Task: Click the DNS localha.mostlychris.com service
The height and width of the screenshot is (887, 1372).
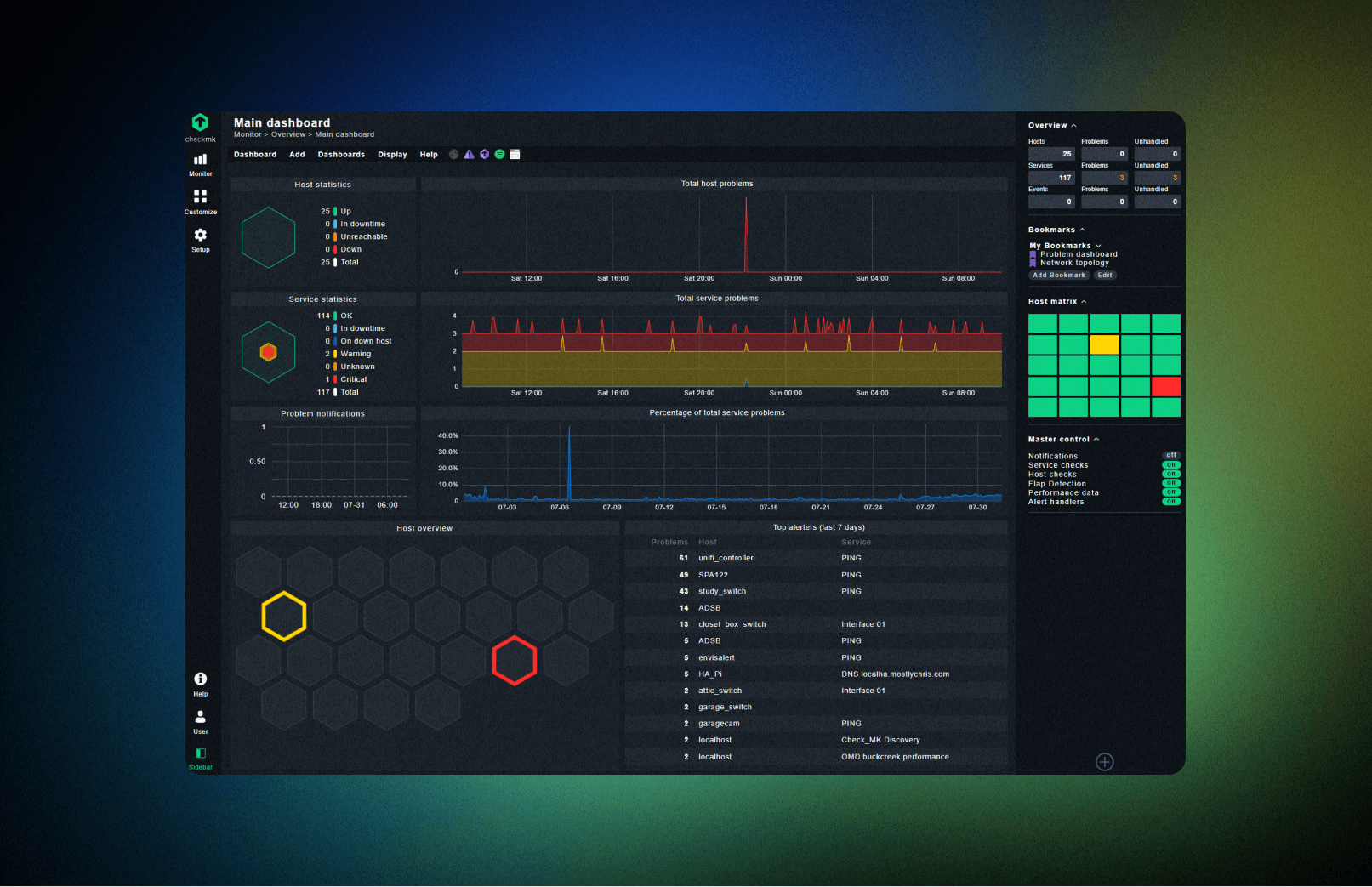Action: point(895,674)
